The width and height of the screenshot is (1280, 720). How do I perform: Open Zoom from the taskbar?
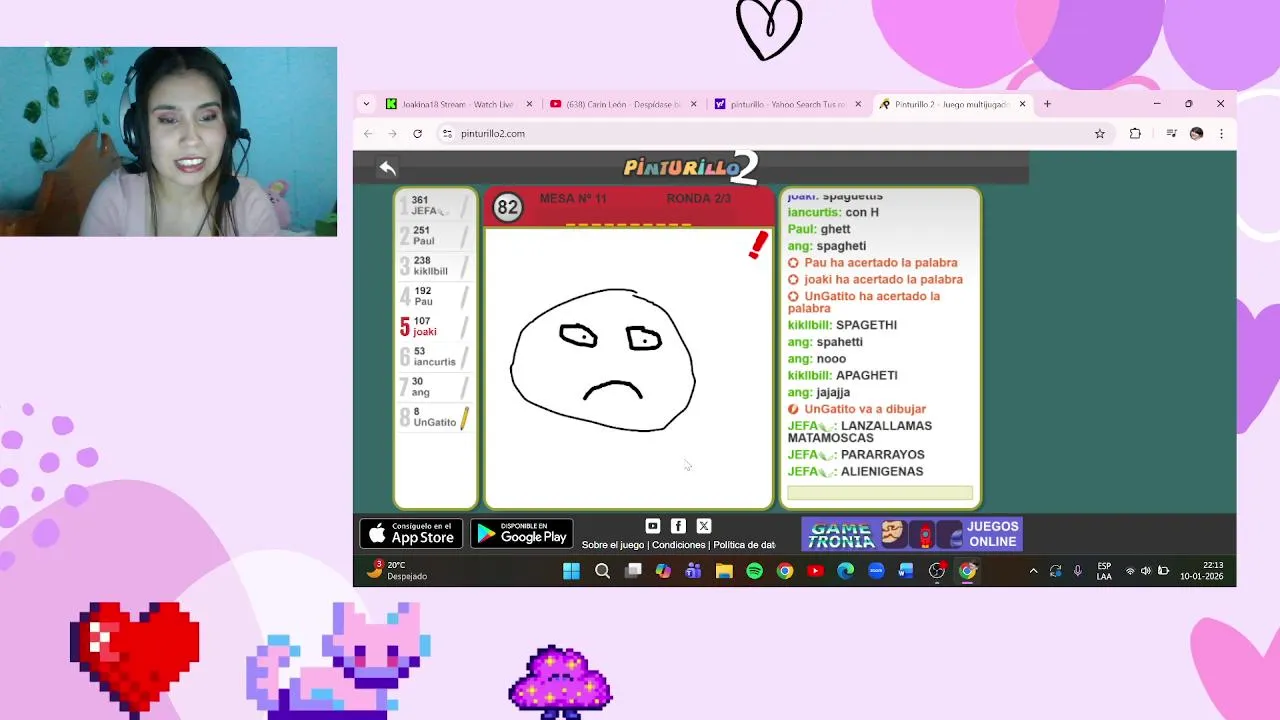876,571
